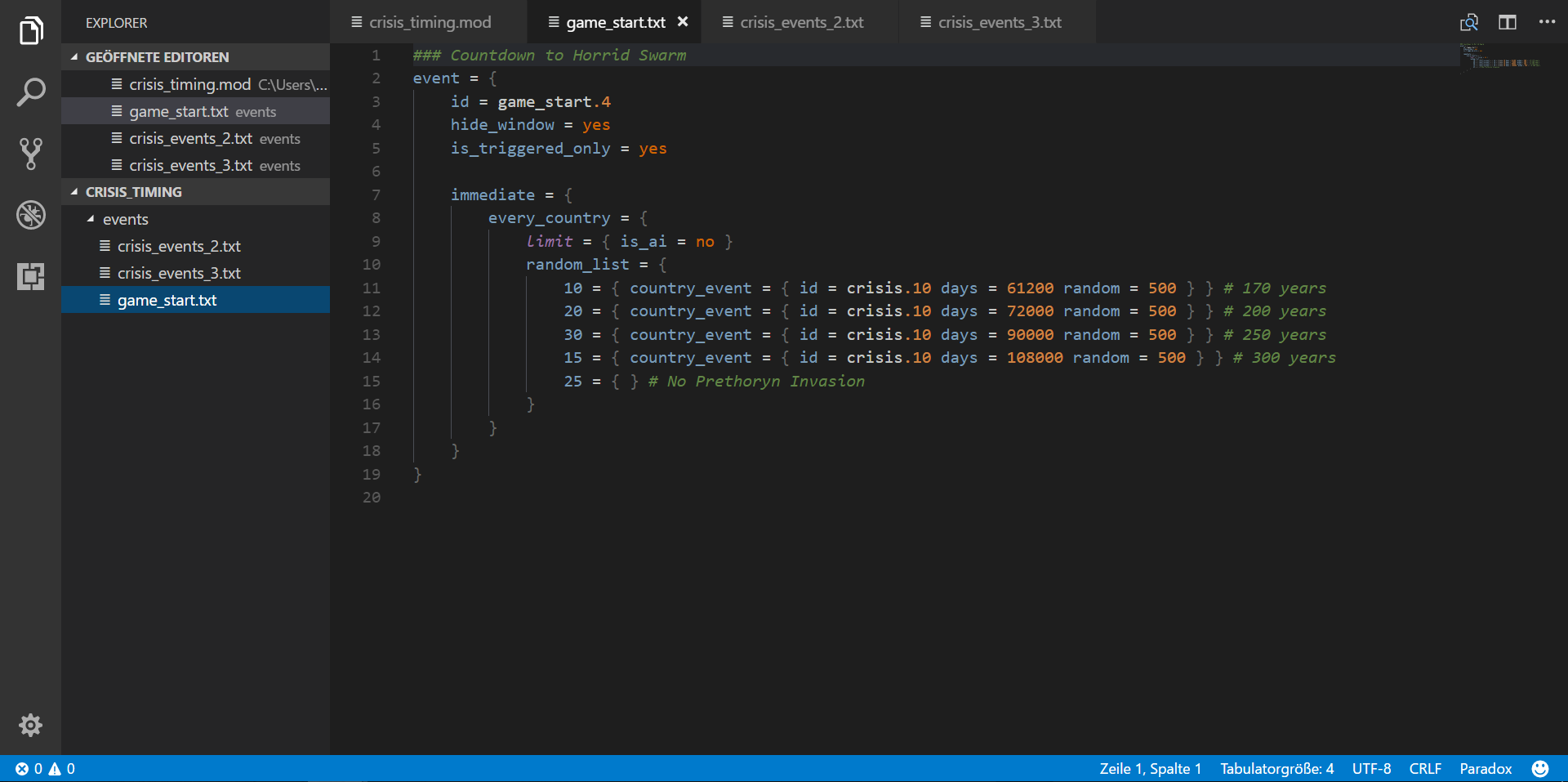Change the Paradox language mode

(x=1486, y=769)
